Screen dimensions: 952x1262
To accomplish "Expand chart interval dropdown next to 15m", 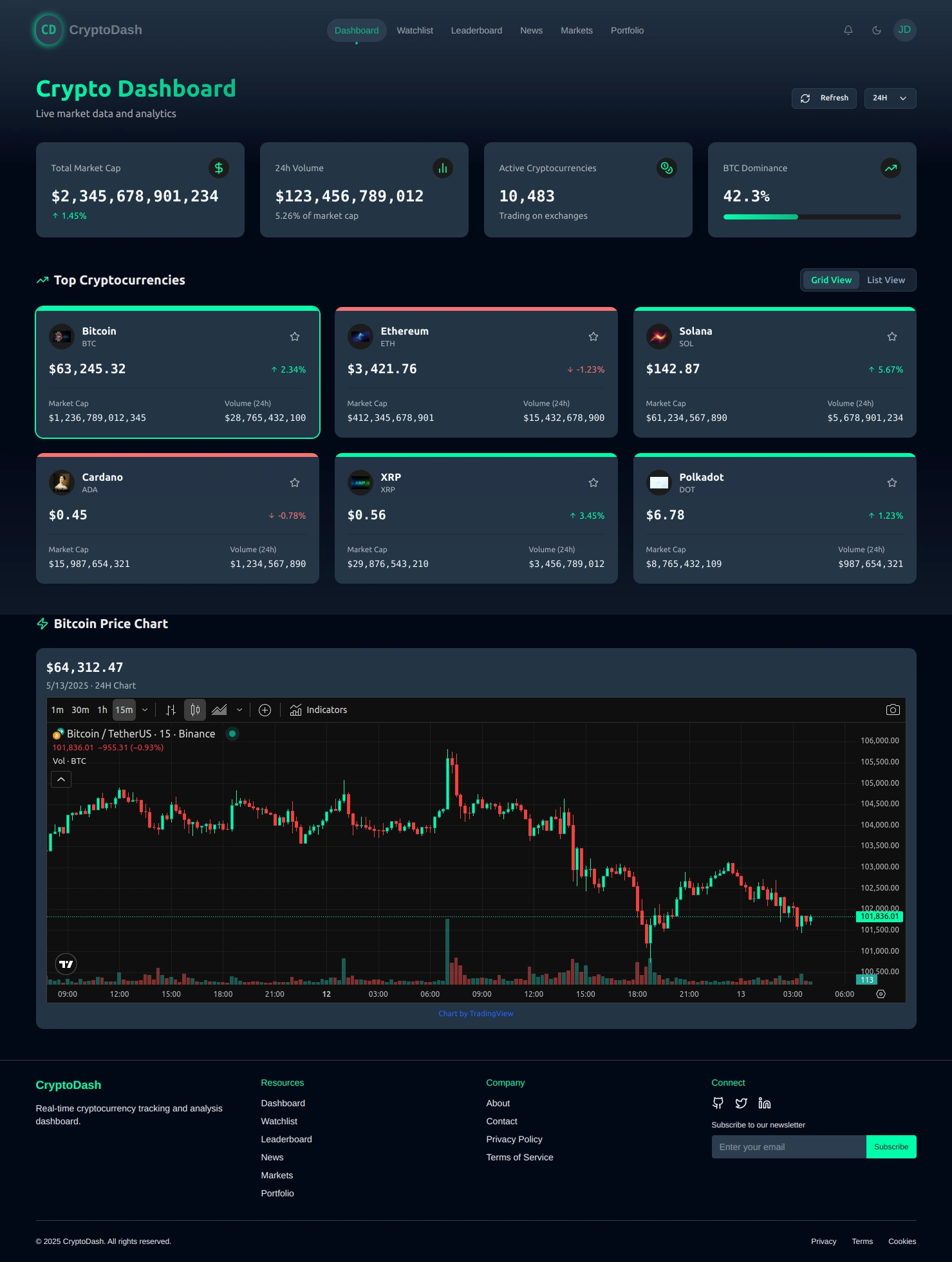I will (x=145, y=710).
